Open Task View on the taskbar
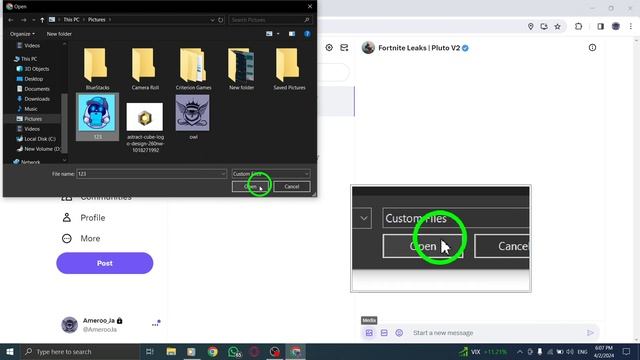640x360 pixels. point(150,352)
